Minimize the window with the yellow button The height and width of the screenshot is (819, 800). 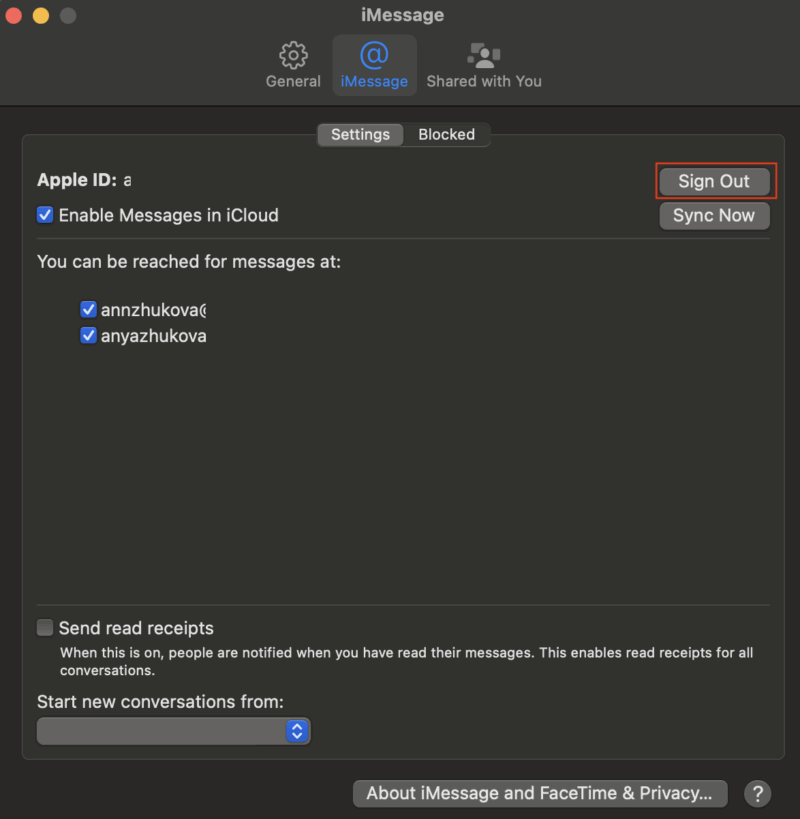41,16
